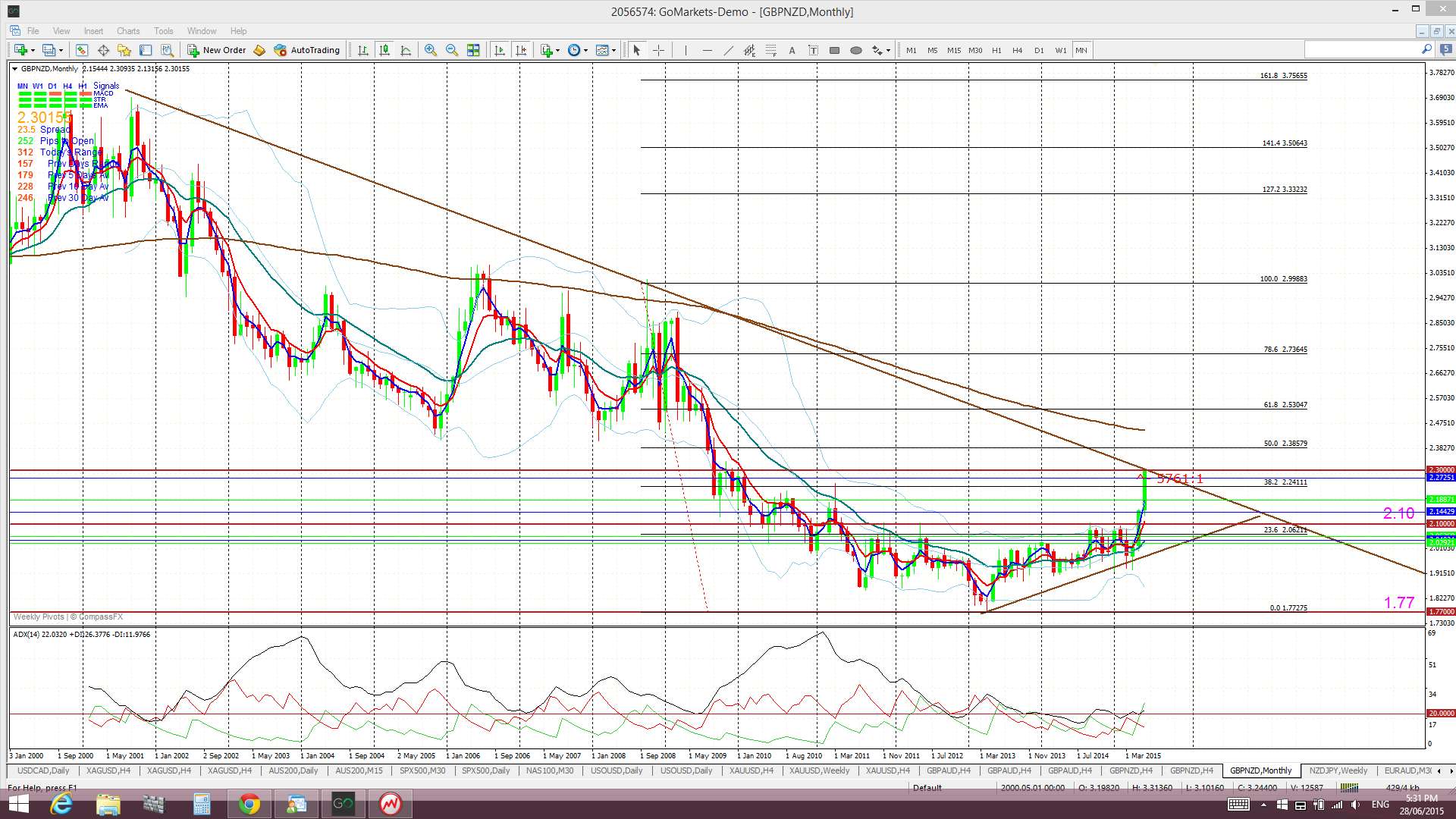
Task: Click the Zoom In magnifier icon
Action: [430, 50]
